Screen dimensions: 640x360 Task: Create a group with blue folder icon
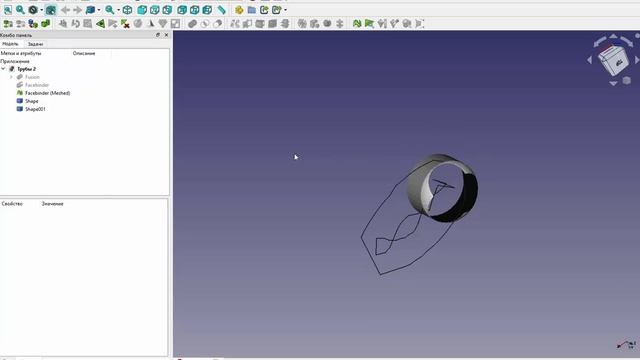pyautogui.click(x=251, y=10)
